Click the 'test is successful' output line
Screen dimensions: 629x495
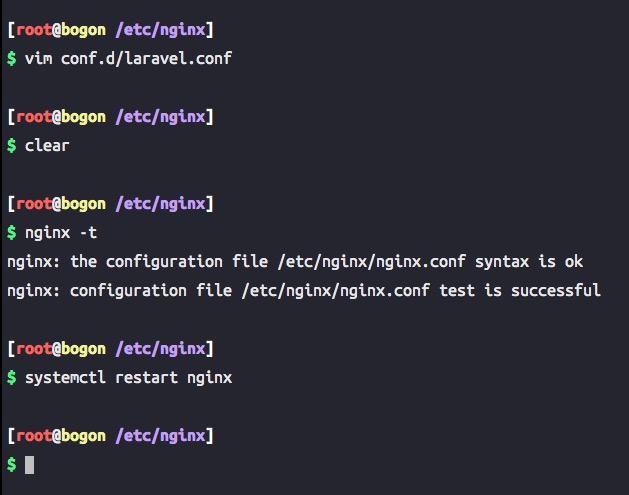coord(304,290)
